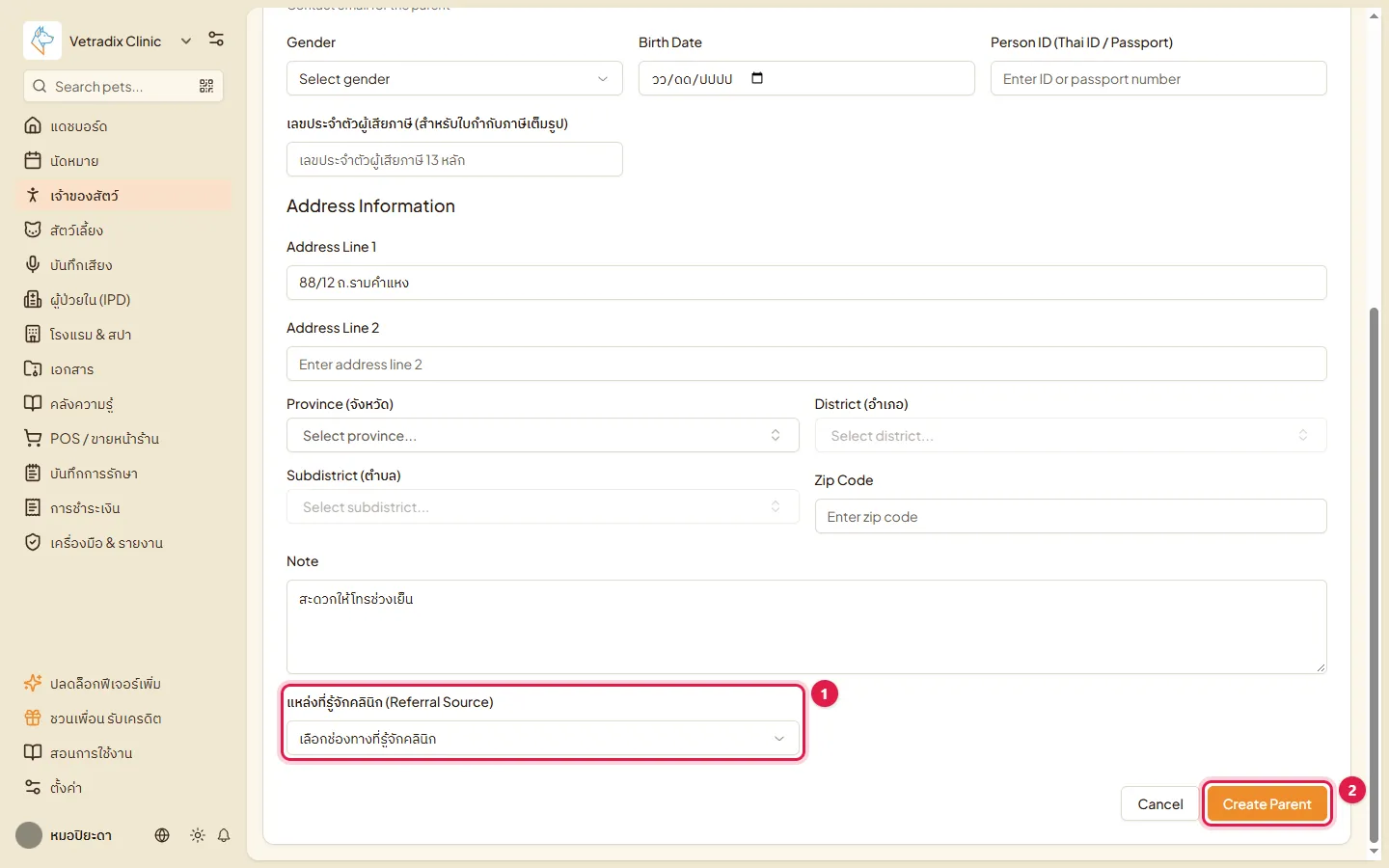Click the house icon beside แดชบอร์ด
Viewport: 1389px width, 868px height.
tap(33, 125)
